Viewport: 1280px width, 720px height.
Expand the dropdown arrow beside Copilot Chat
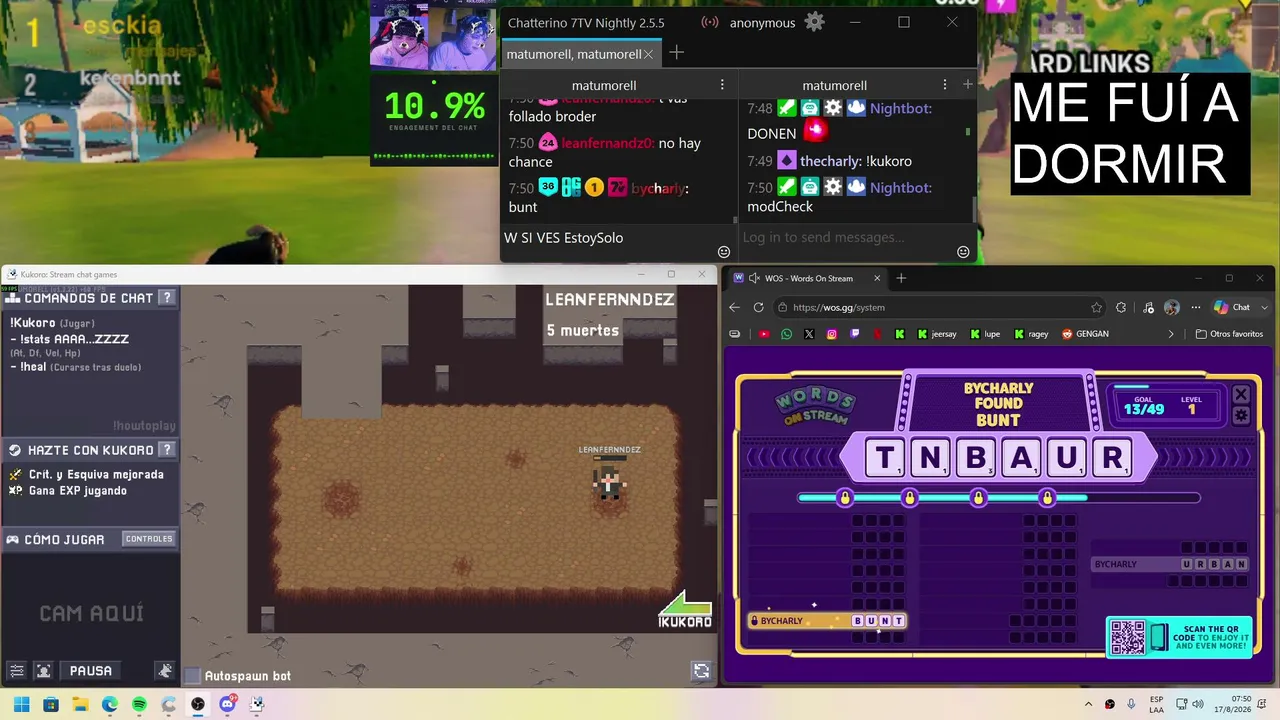coord(1265,307)
